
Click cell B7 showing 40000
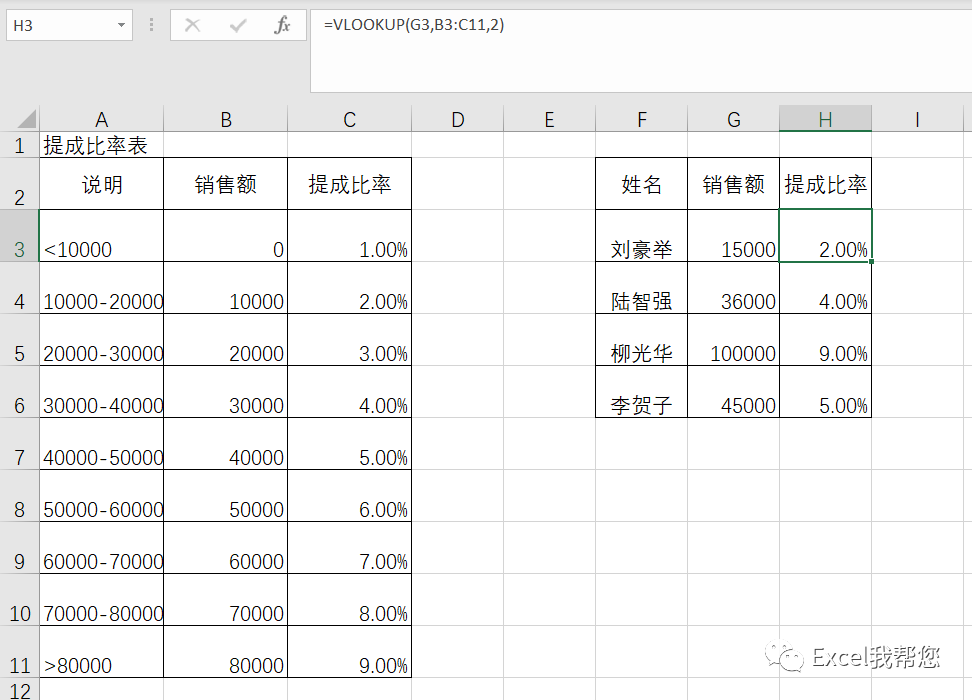(x=226, y=445)
